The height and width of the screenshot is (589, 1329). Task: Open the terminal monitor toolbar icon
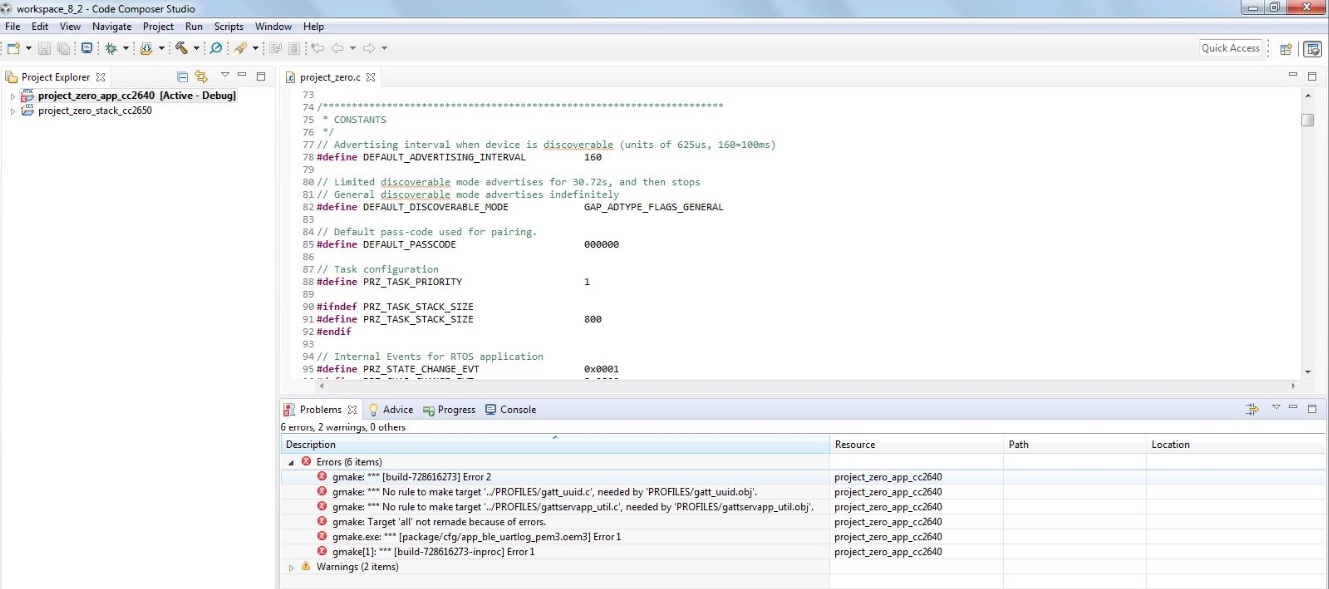pos(87,48)
